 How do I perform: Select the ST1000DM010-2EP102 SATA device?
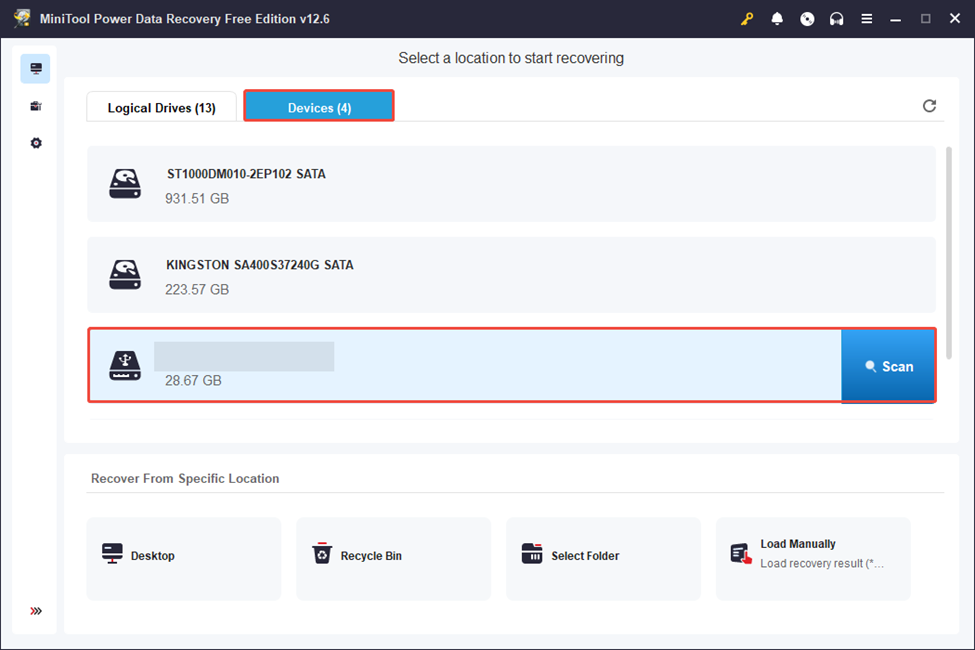pyautogui.click(x=511, y=183)
